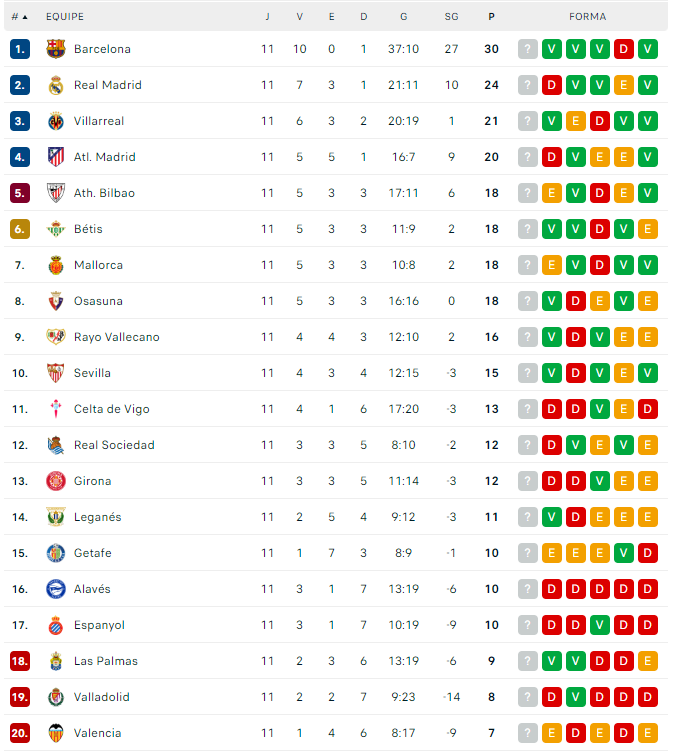675x756 pixels.
Task: Click Getafe's green V form badge
Action: pyautogui.click(x=623, y=553)
